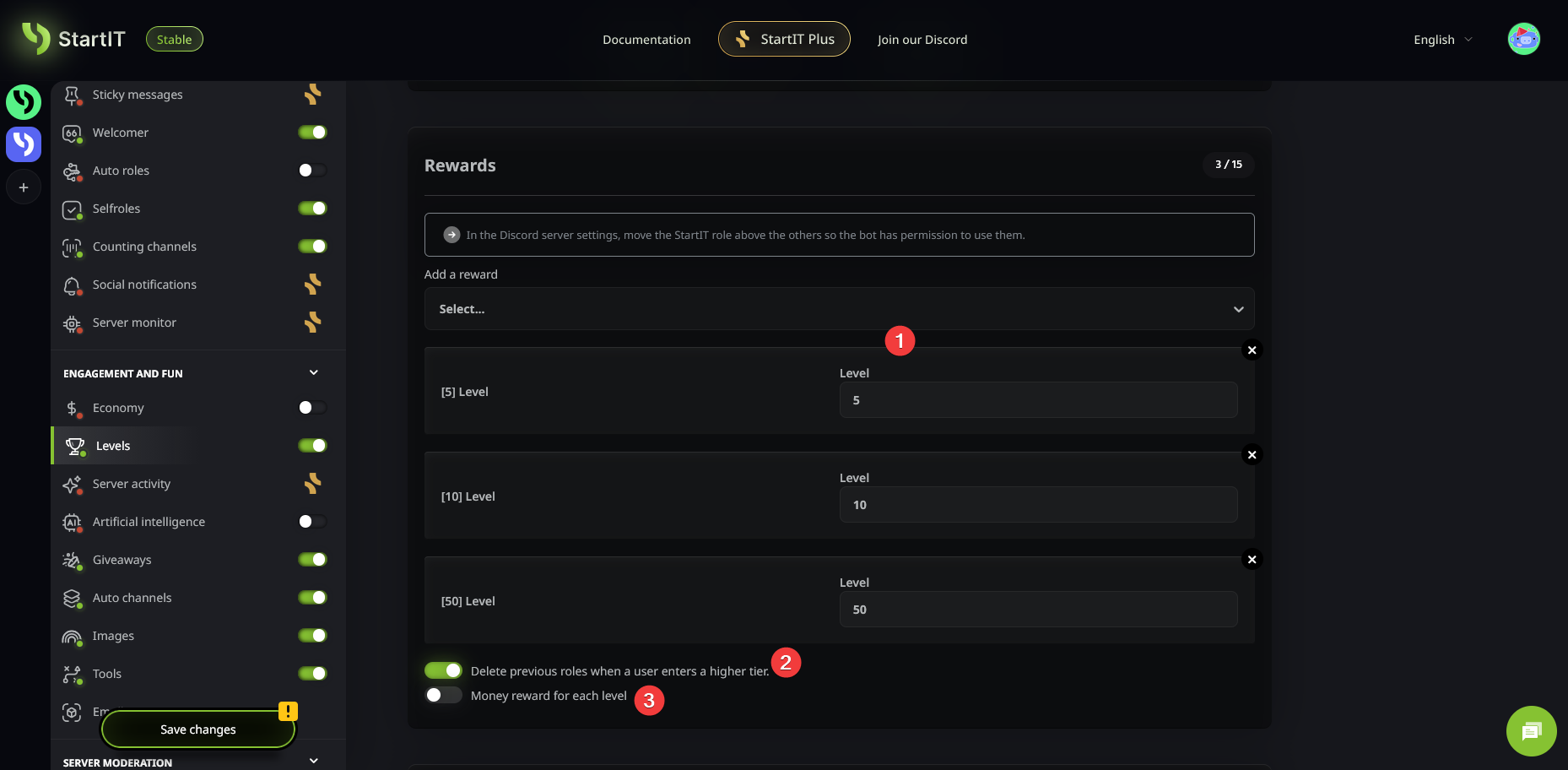Click the user avatar in top bar

click(1523, 39)
